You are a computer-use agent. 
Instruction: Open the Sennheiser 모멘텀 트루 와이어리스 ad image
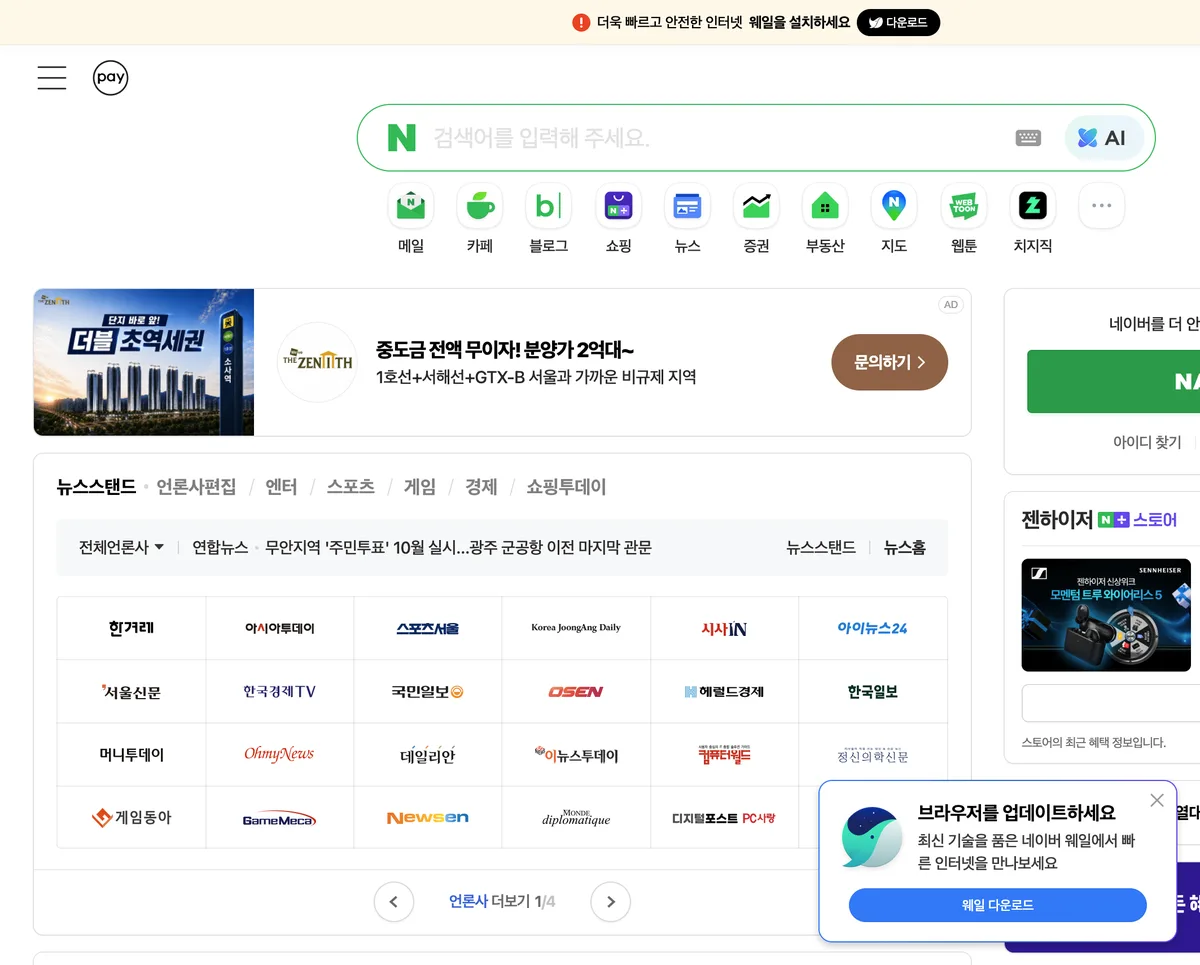pyautogui.click(x=1106, y=615)
